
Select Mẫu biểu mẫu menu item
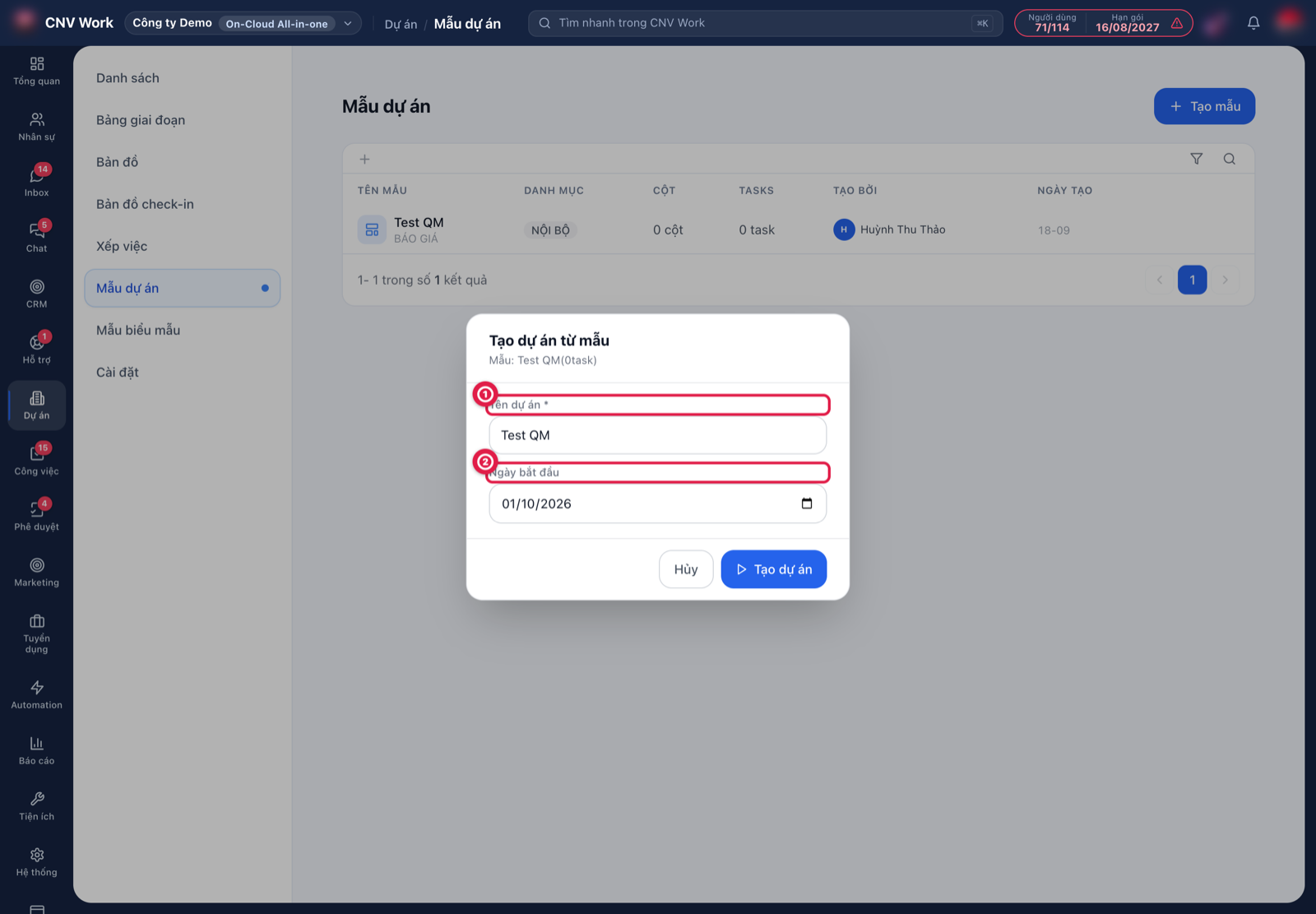coord(182,330)
